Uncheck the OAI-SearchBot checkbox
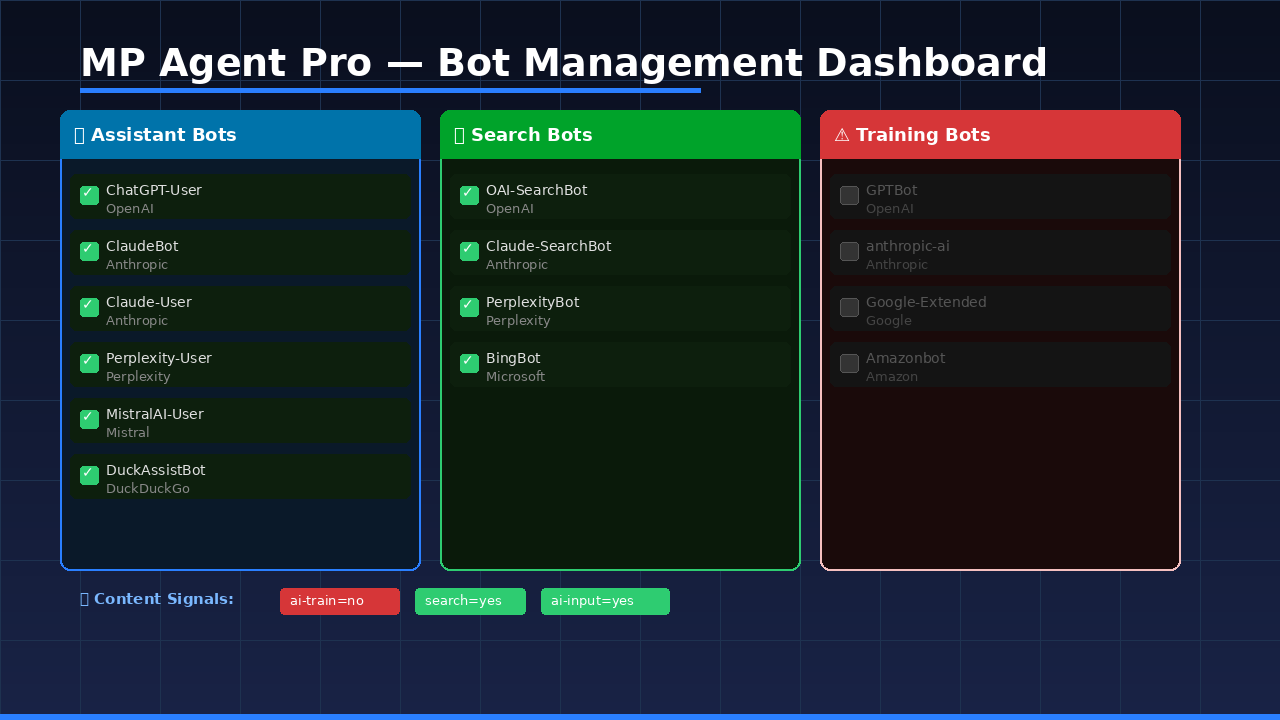Screen dimensions: 1280x720 point(468,195)
